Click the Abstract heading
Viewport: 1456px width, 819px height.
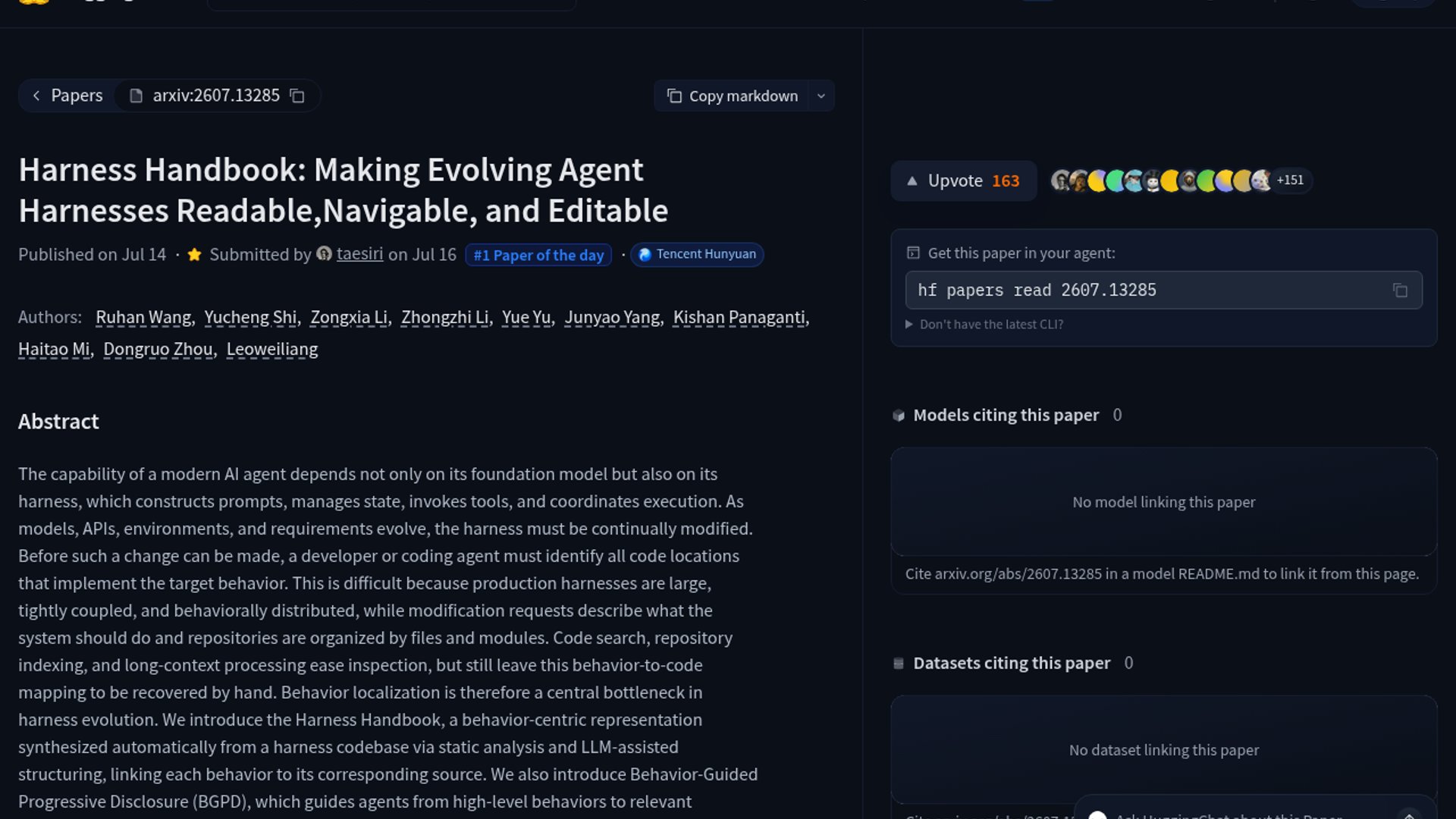coord(58,422)
